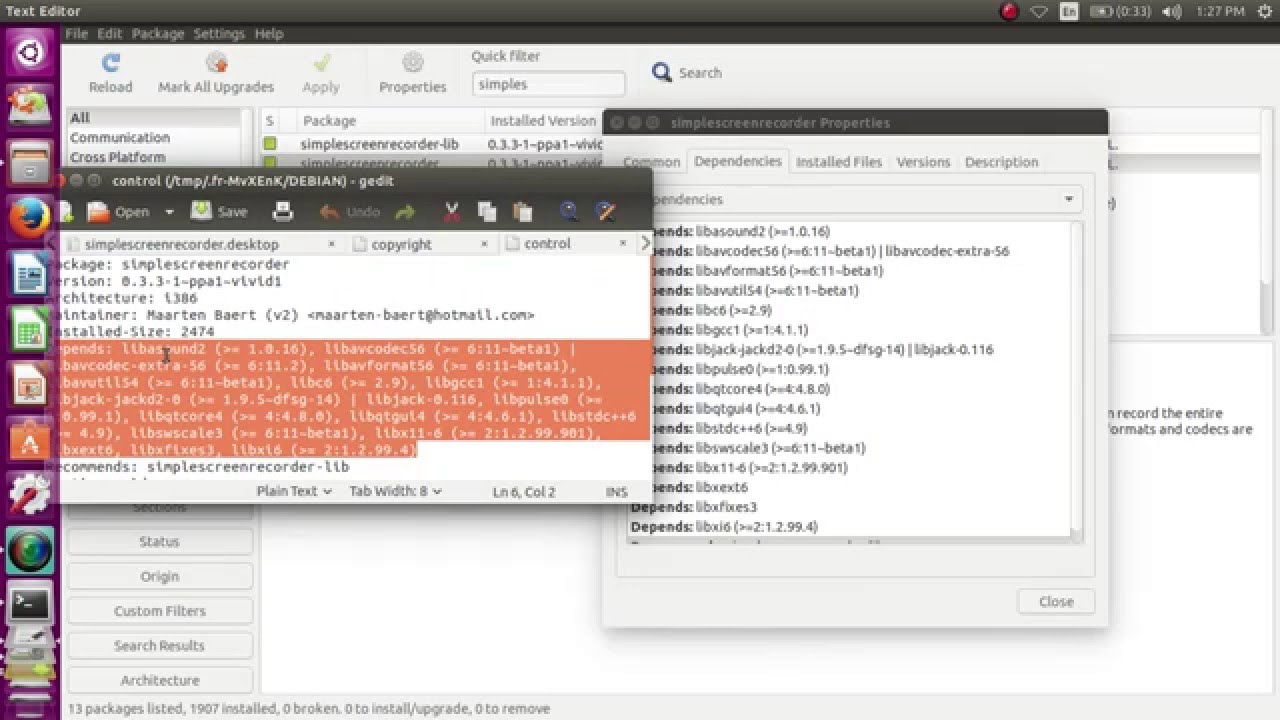This screenshot has height=720, width=1280.
Task: Click the Undo arrow in gedit
Action: (x=330, y=211)
